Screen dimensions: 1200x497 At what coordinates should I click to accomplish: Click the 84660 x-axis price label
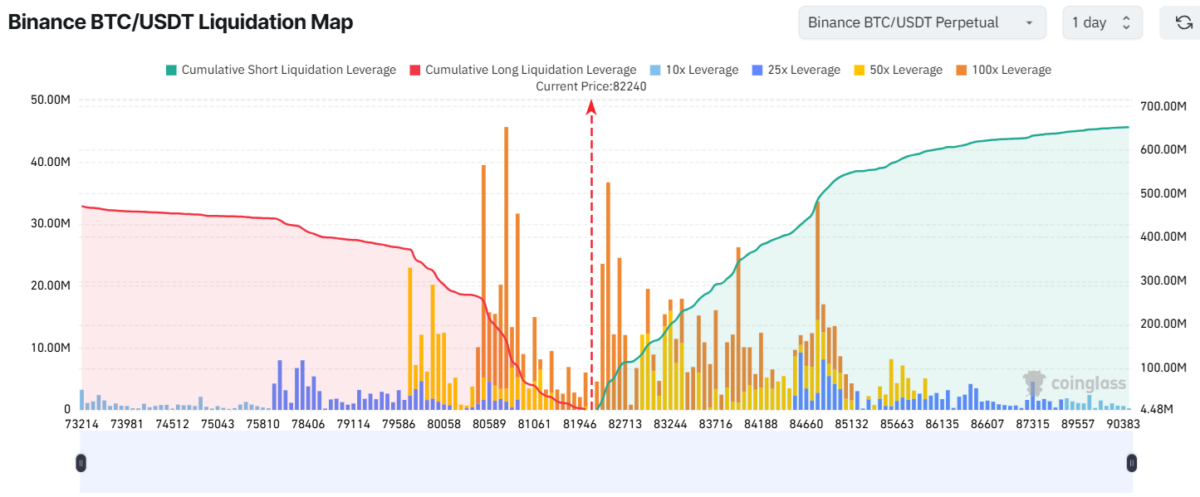coord(808,424)
